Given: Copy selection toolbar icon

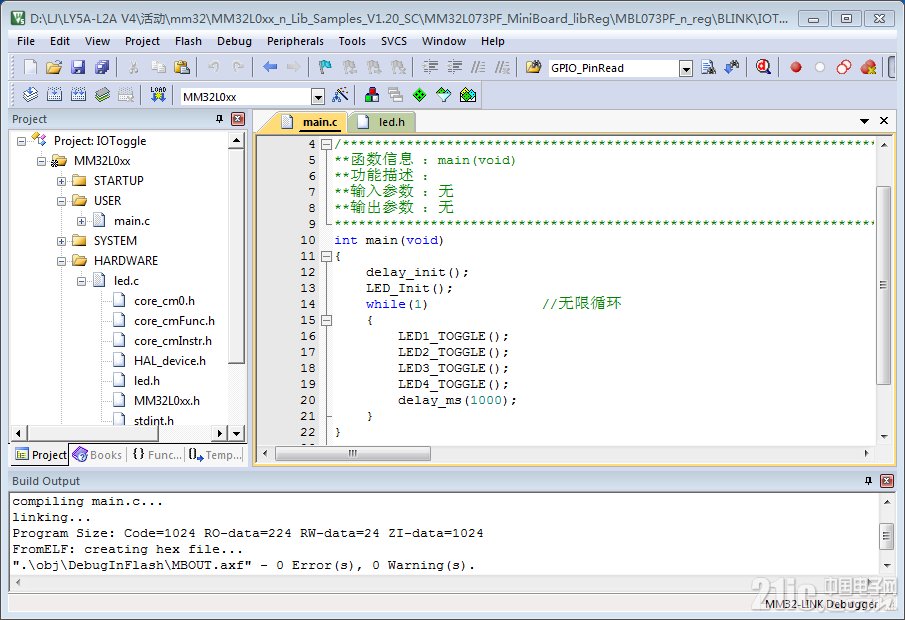Looking at the screenshot, I should (x=158, y=68).
